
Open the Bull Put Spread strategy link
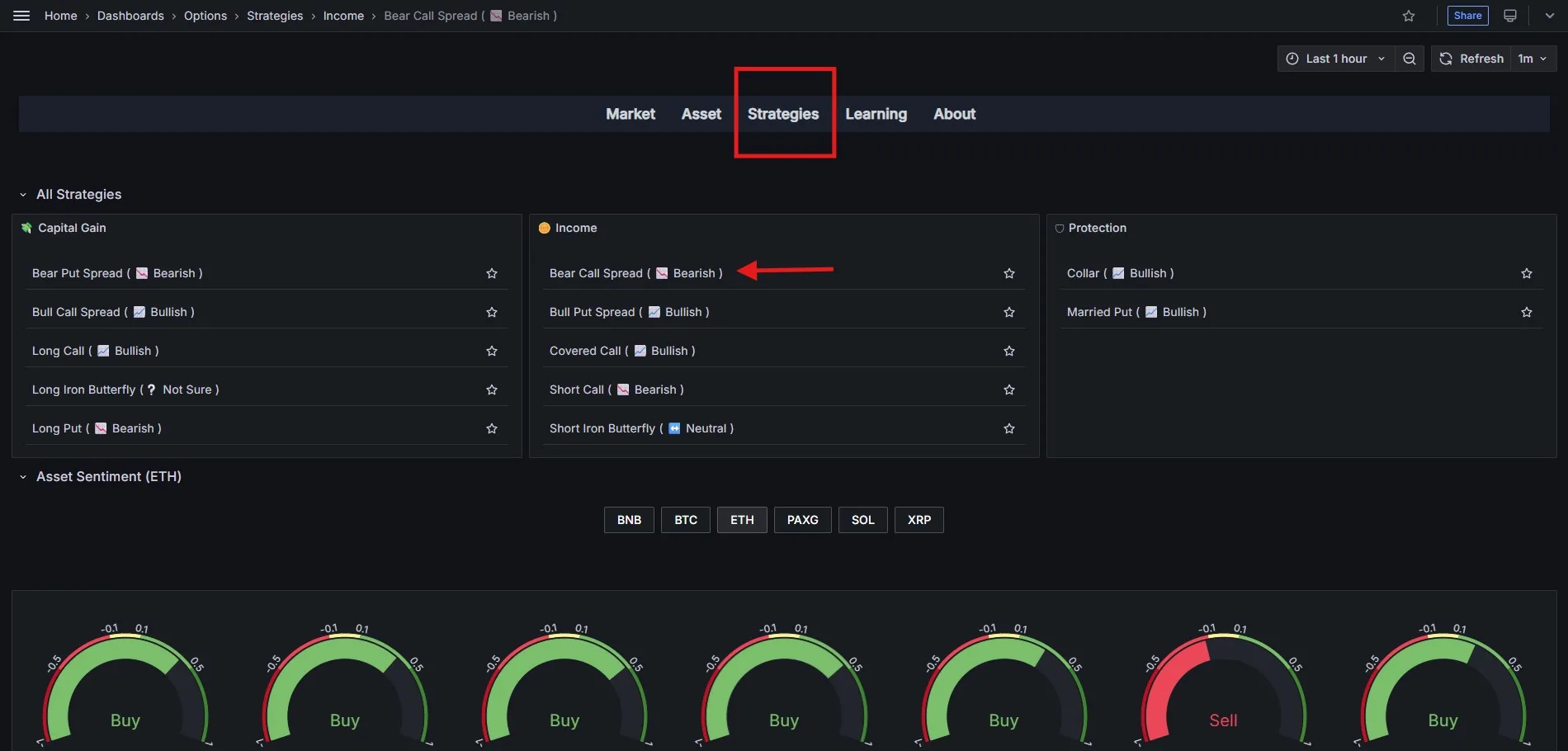point(592,312)
